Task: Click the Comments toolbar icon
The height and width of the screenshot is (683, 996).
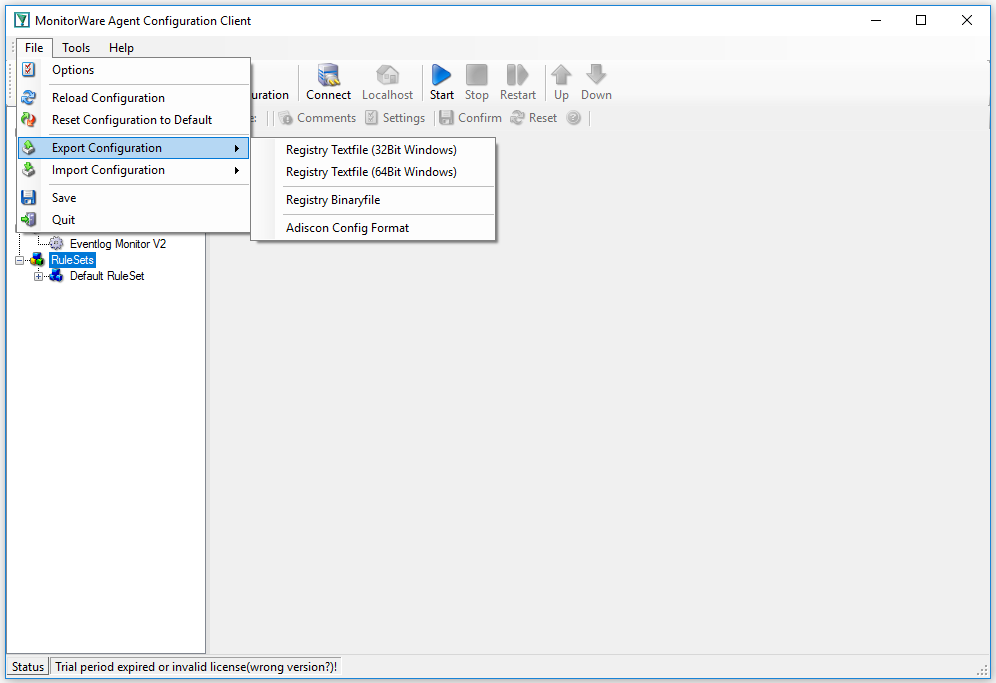Action: click(x=286, y=118)
